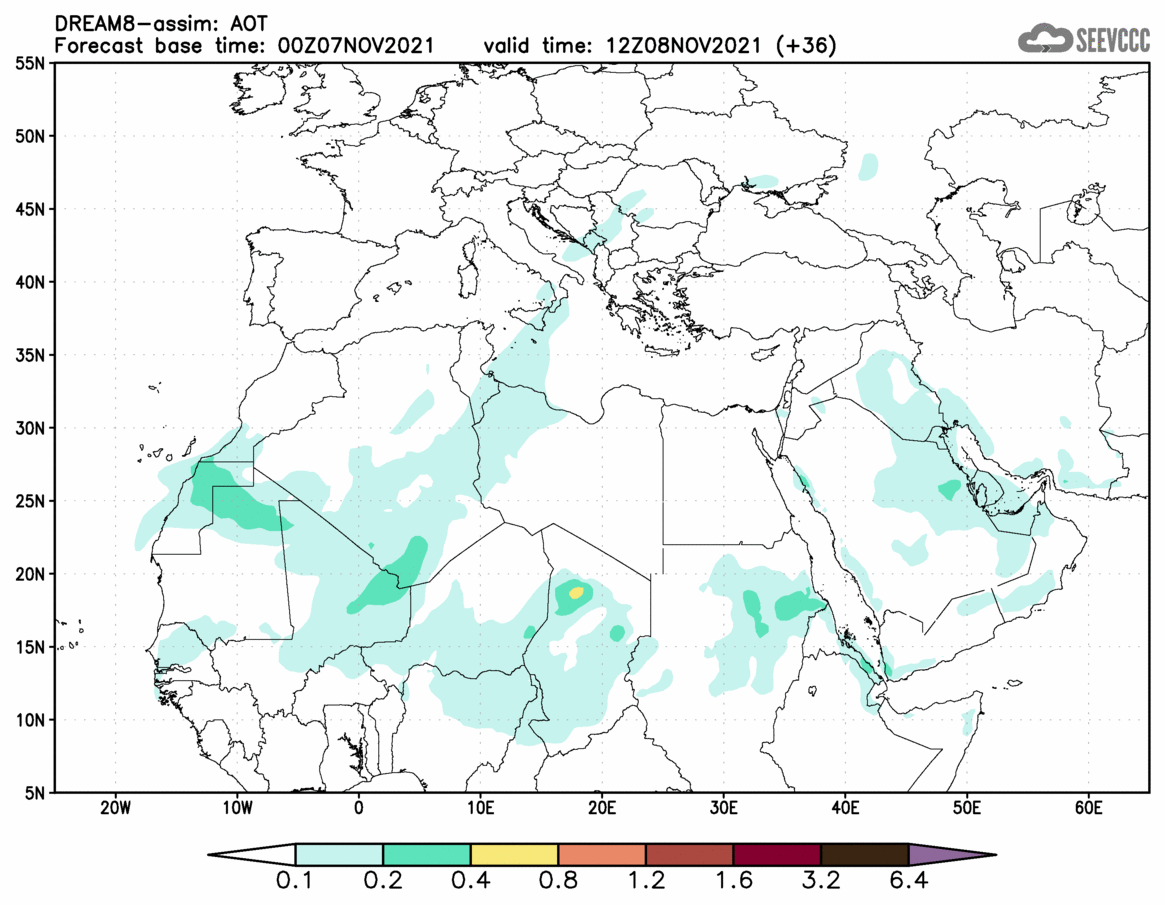Click the 30N latitude label
The image size is (1165, 905).
pyautogui.click(x=30, y=428)
